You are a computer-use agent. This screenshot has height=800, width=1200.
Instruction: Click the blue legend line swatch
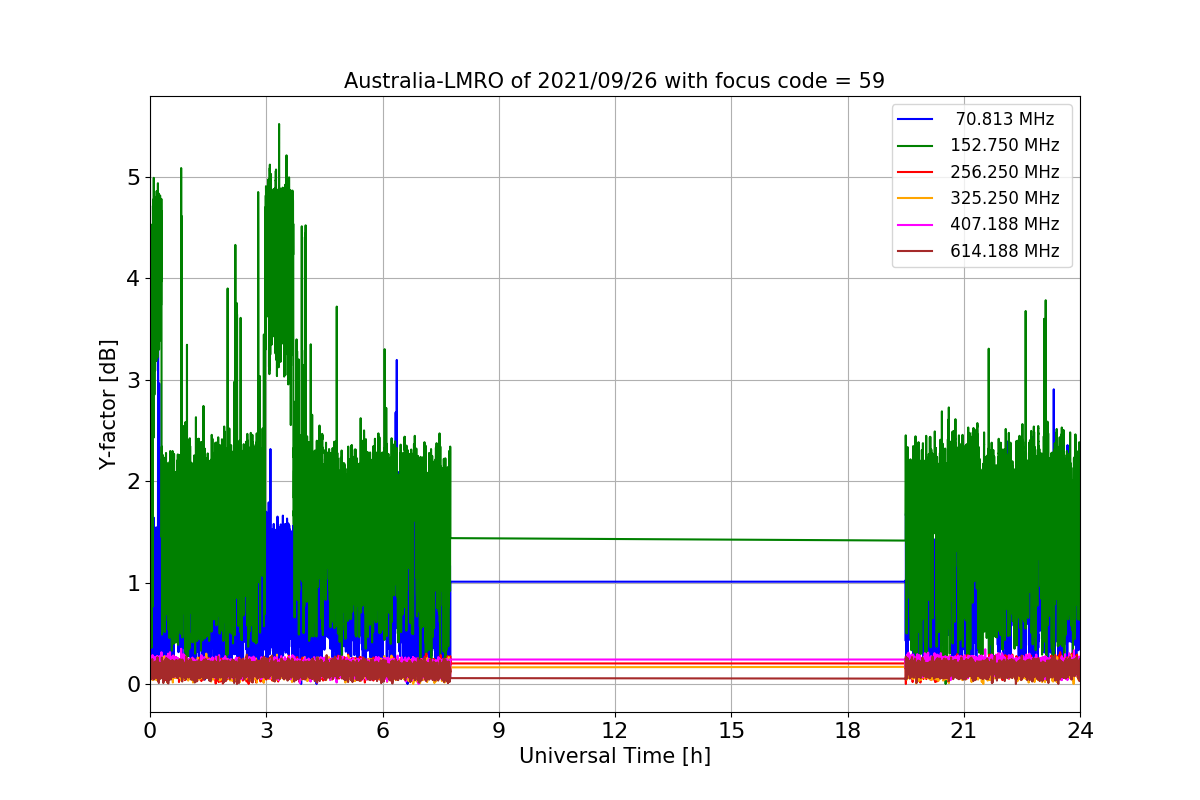(916, 120)
